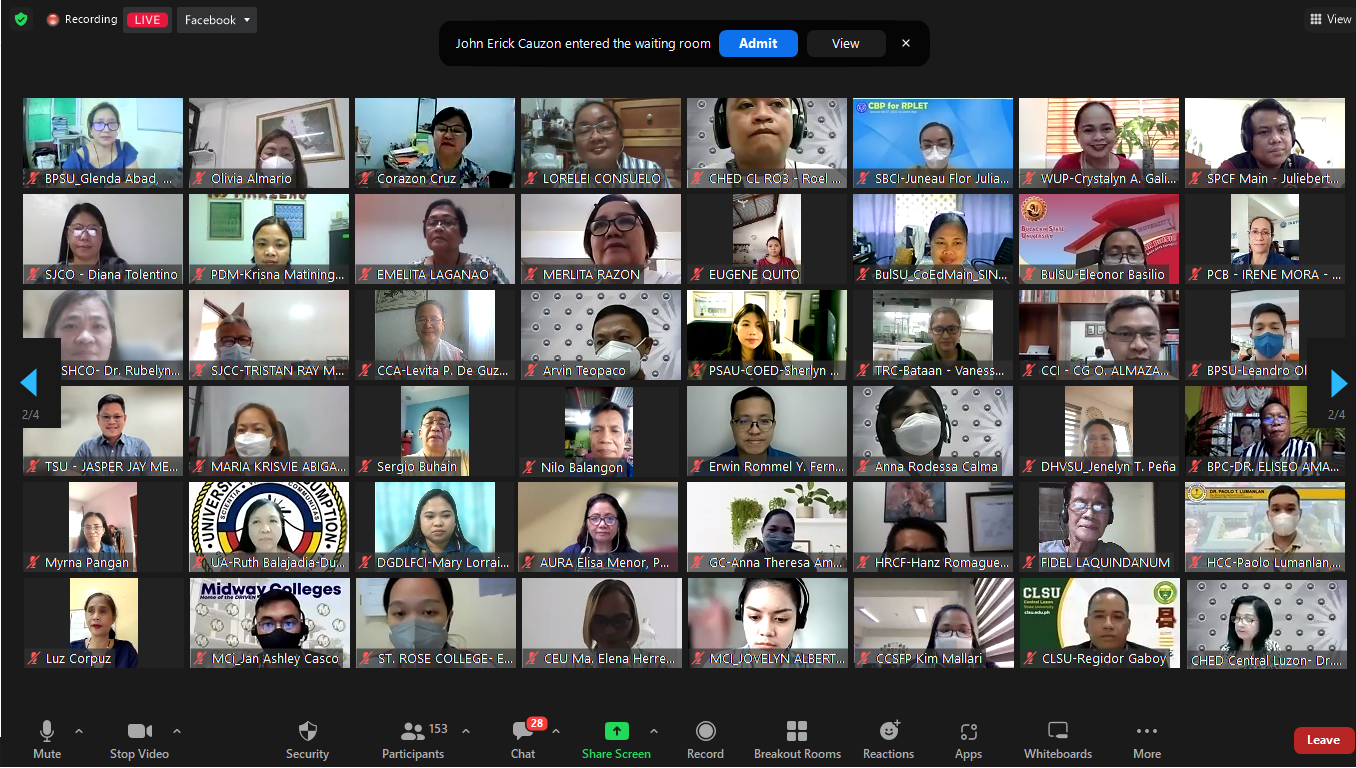Click muted mic icon on SJCO - Diana Tolentino
The height and width of the screenshot is (768, 1356).
tap(34, 275)
